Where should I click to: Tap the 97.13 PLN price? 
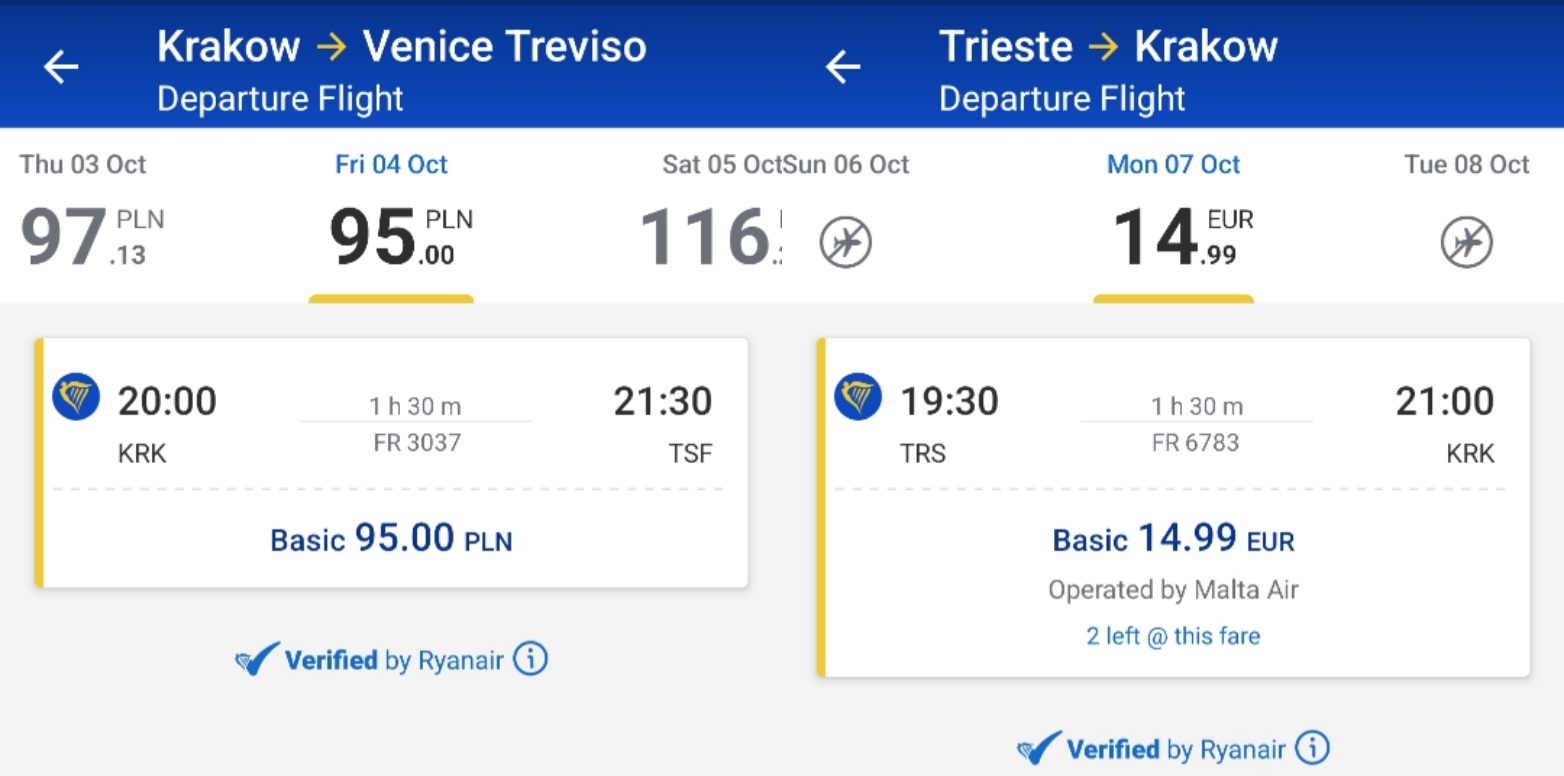(x=92, y=237)
